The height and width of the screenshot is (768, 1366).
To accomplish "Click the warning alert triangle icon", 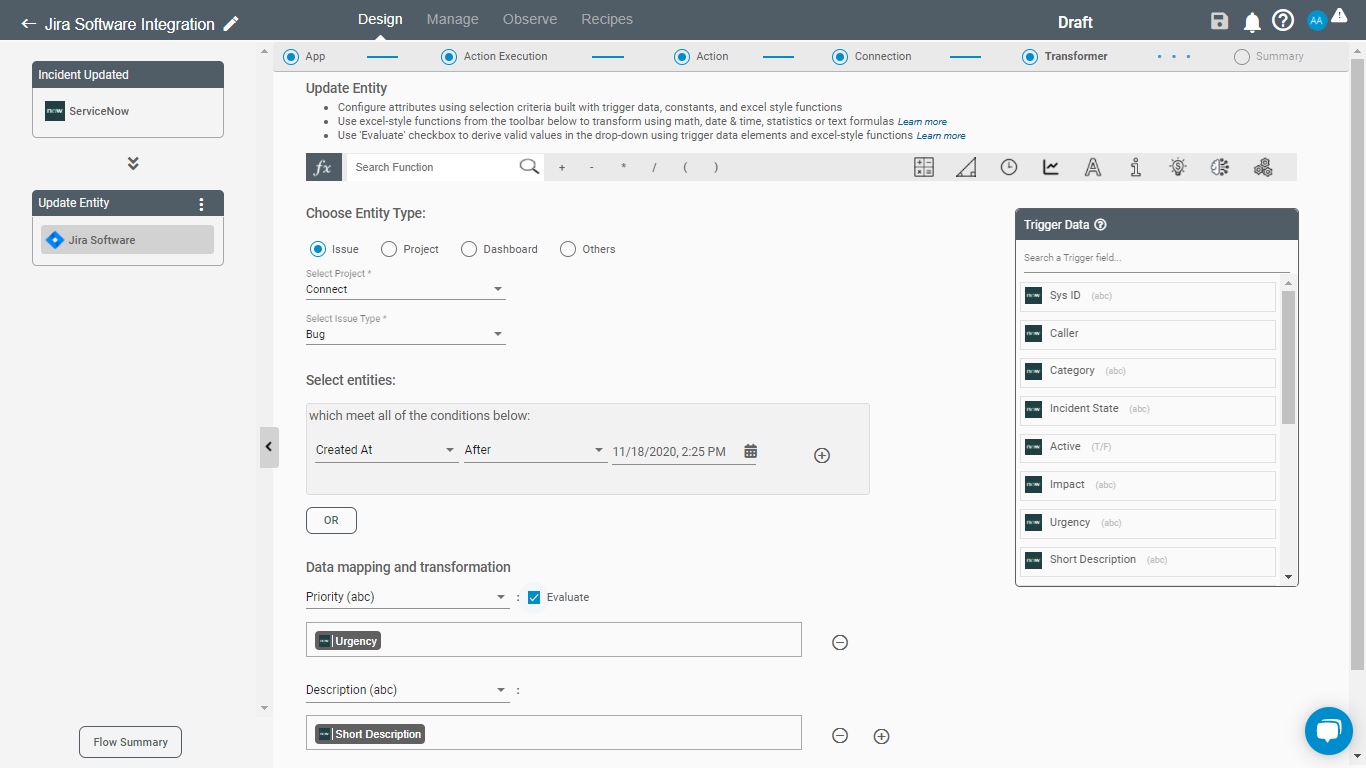I will (x=1339, y=15).
